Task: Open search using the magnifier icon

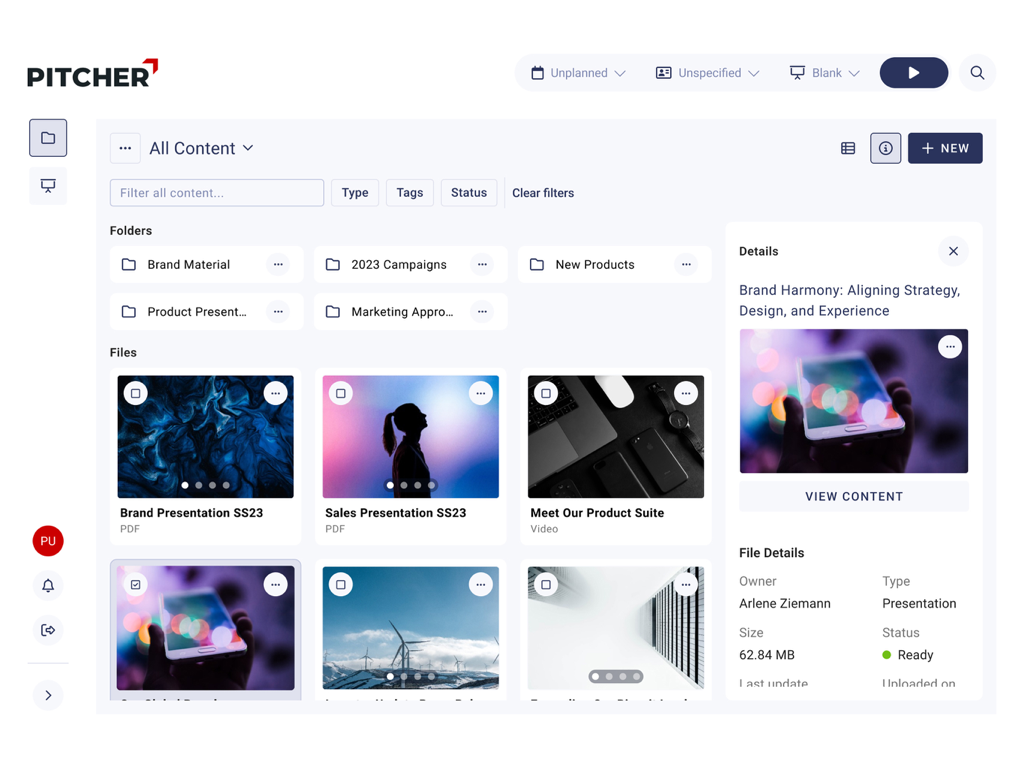Action: click(x=977, y=72)
